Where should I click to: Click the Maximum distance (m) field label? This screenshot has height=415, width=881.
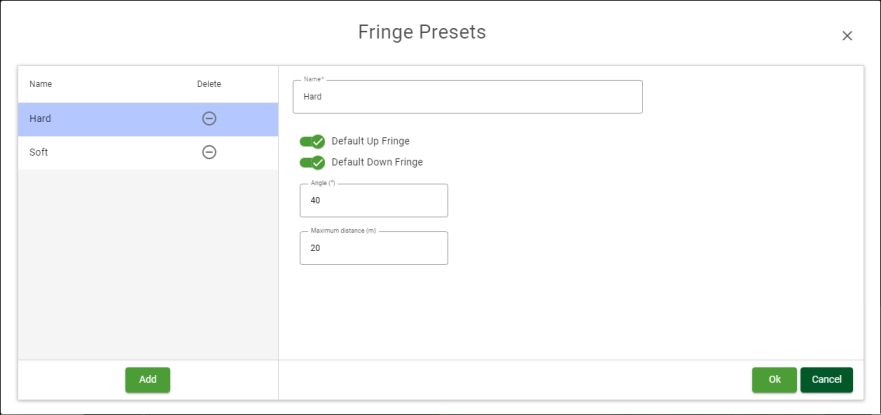point(343,231)
